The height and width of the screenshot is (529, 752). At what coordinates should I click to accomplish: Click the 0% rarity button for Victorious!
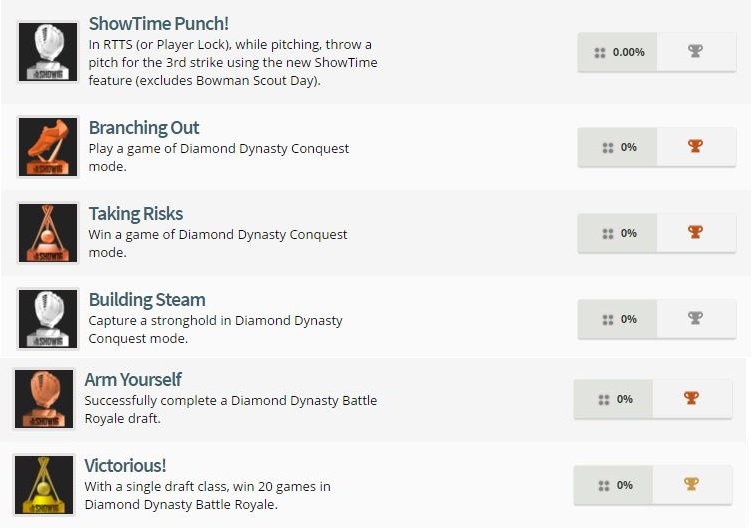point(614,485)
